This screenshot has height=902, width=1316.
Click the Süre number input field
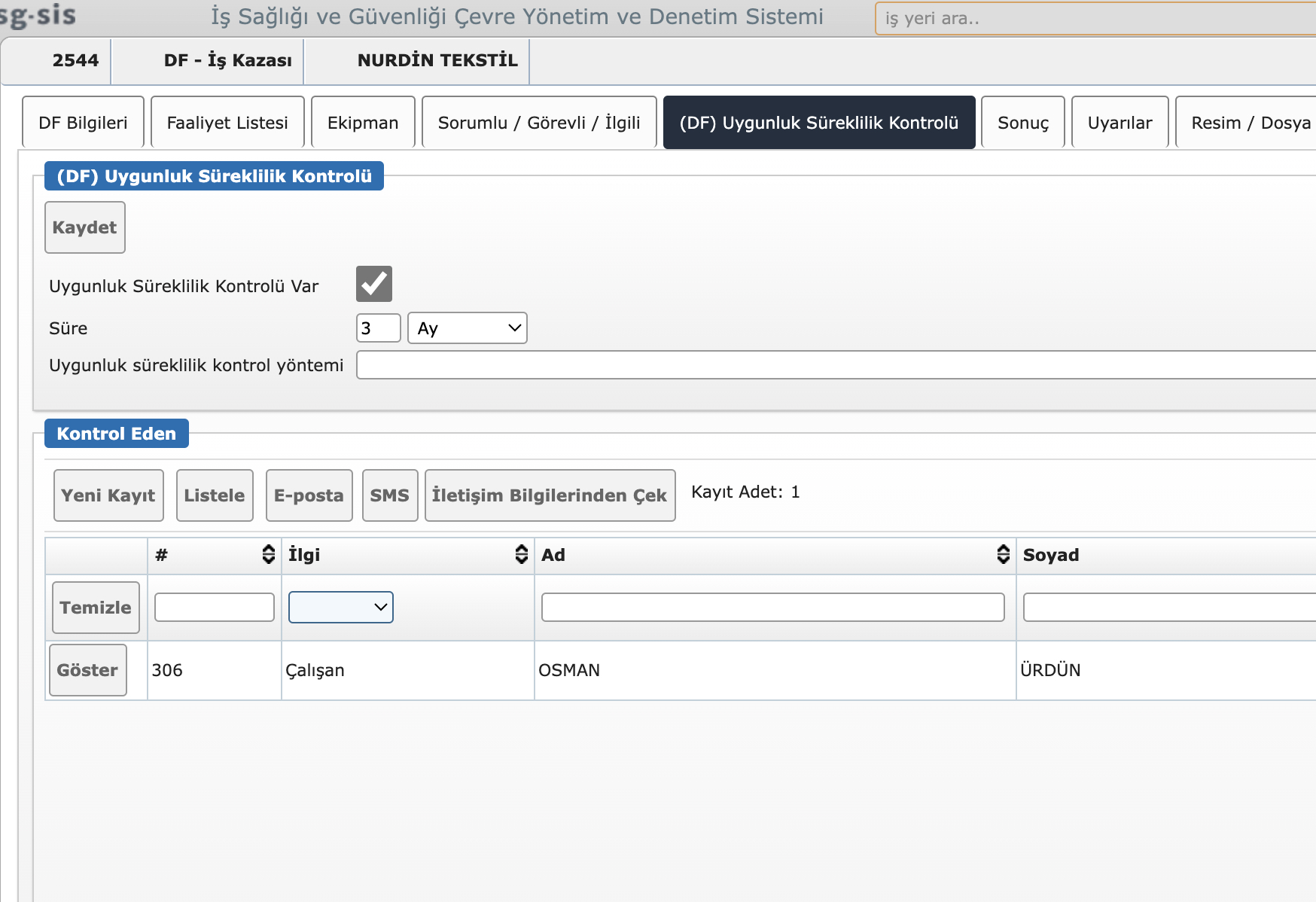tap(378, 328)
